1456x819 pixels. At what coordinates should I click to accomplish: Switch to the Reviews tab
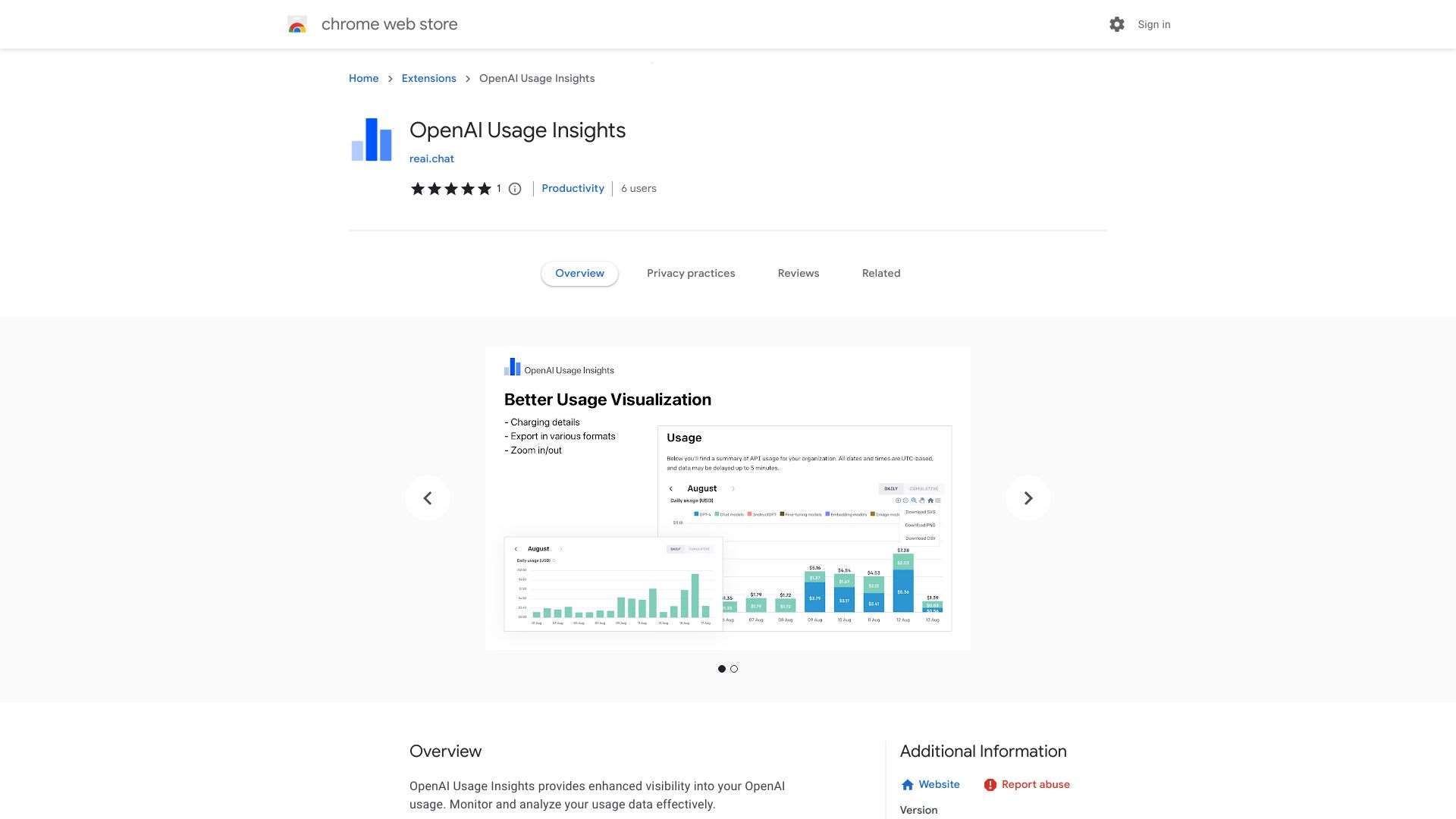pyautogui.click(x=798, y=273)
